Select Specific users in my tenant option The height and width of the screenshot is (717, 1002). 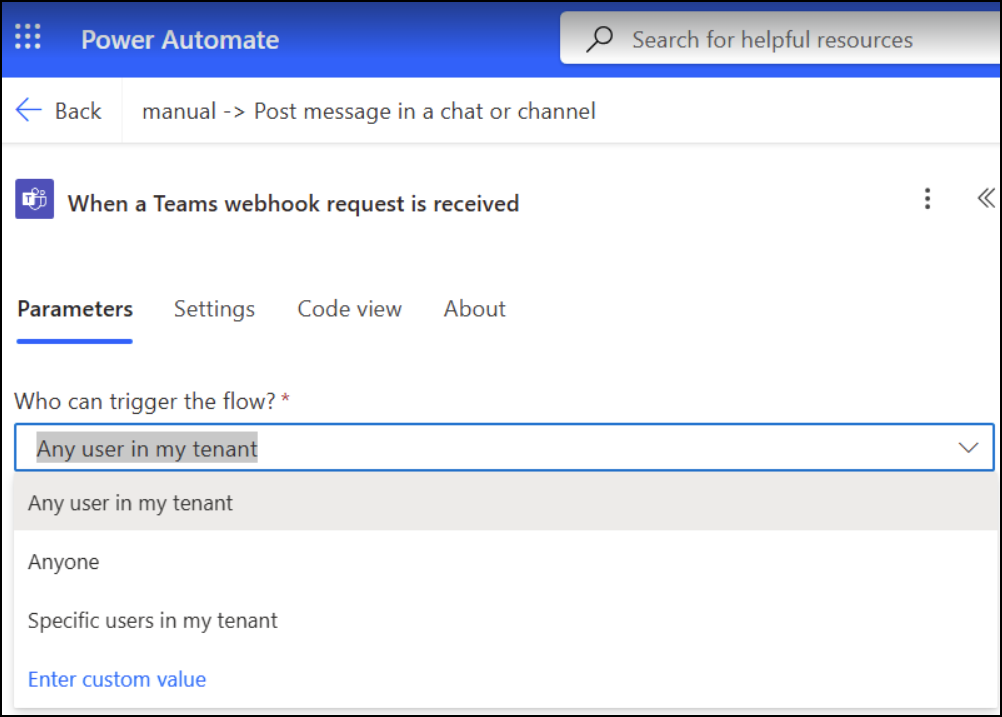coord(504,621)
